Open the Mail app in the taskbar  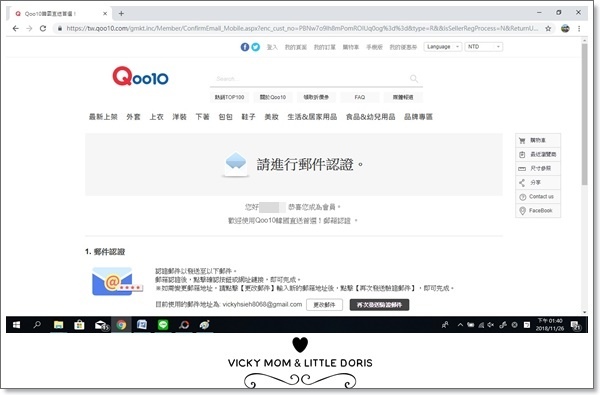click(101, 325)
